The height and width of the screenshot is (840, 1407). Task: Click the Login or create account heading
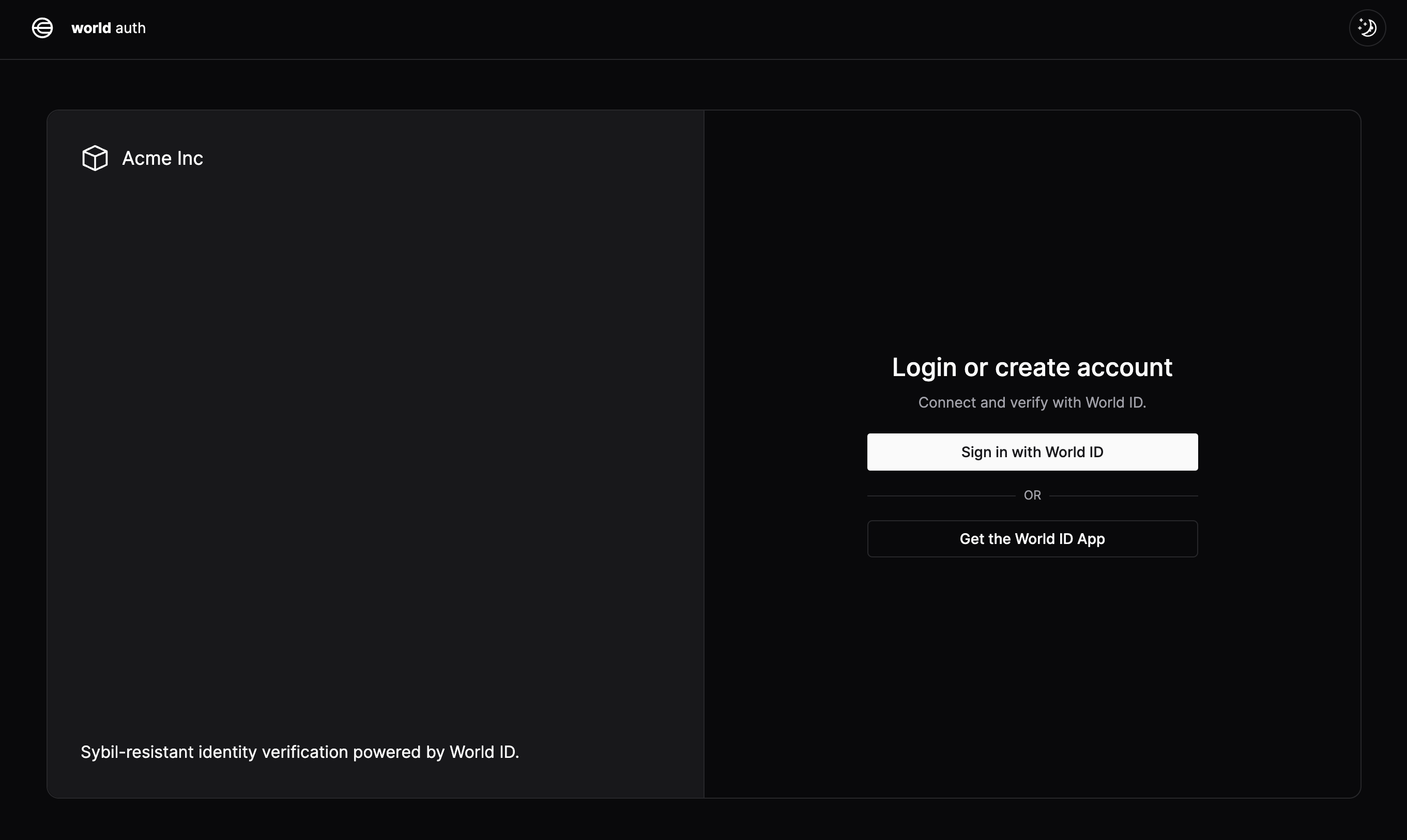[1032, 367]
